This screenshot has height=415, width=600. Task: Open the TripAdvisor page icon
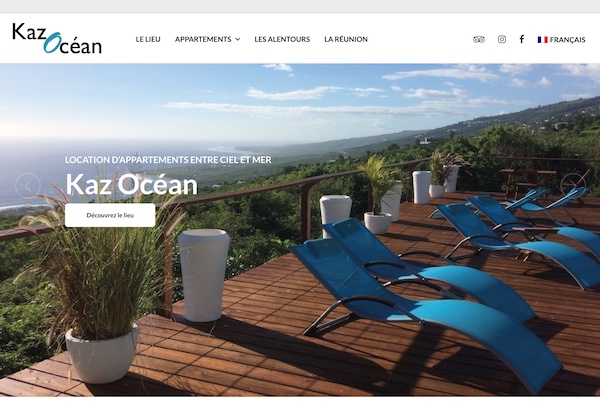479,39
